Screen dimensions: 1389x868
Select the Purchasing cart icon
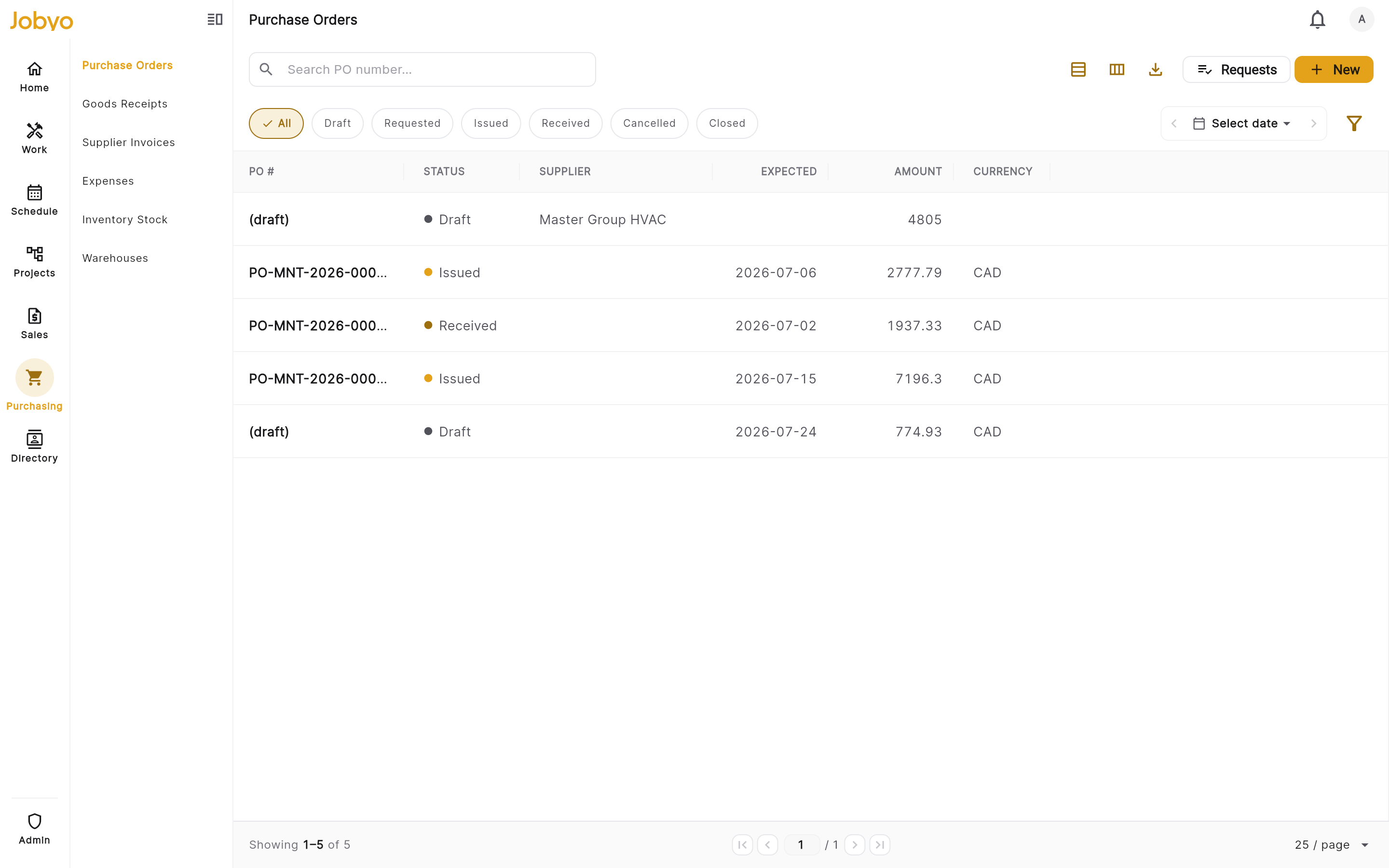click(x=34, y=378)
